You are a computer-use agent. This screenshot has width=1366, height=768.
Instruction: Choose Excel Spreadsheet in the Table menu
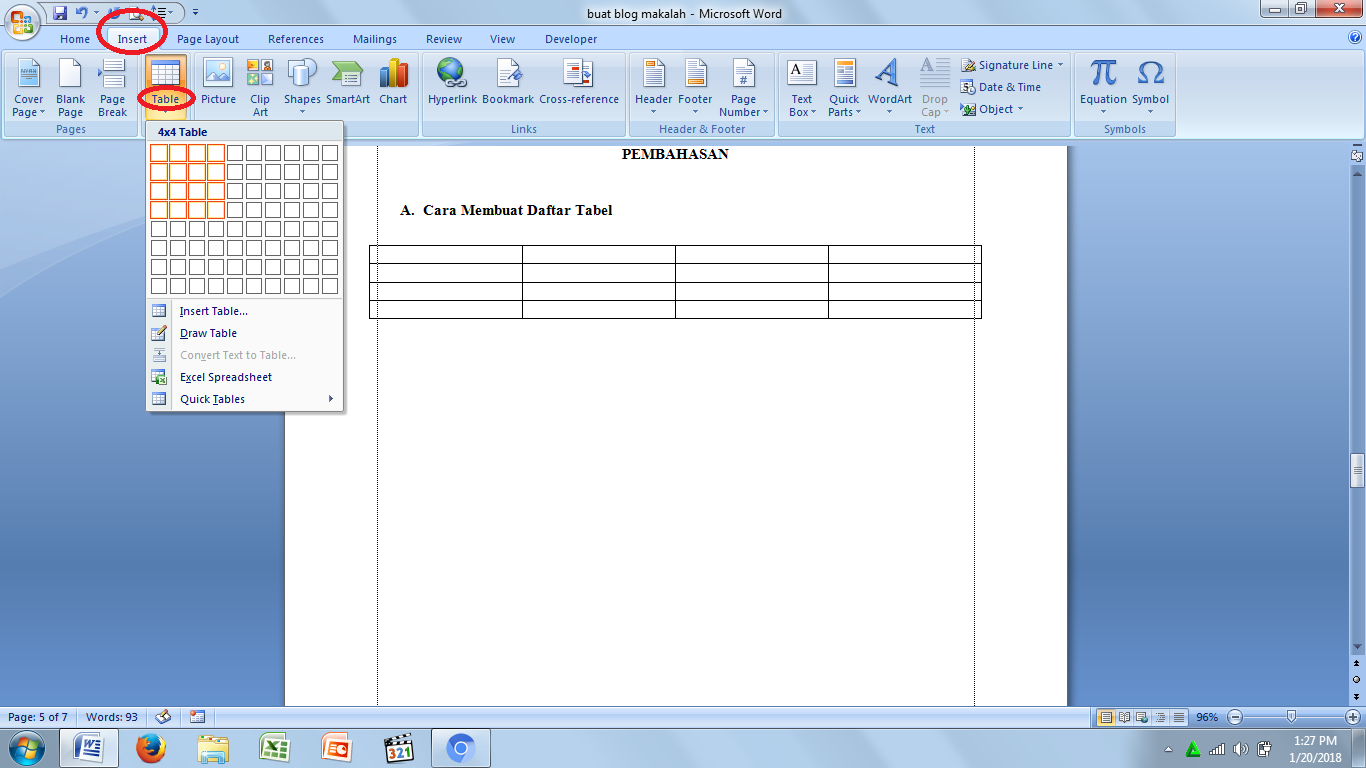click(x=224, y=377)
